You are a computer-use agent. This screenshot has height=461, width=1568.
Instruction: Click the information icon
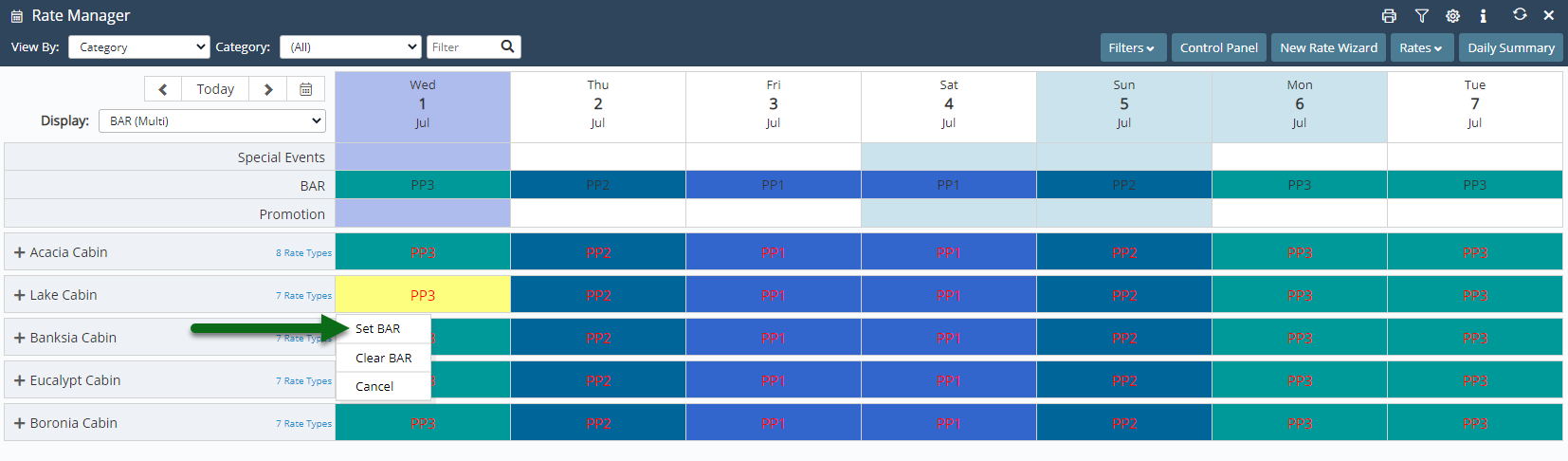pos(1483,15)
